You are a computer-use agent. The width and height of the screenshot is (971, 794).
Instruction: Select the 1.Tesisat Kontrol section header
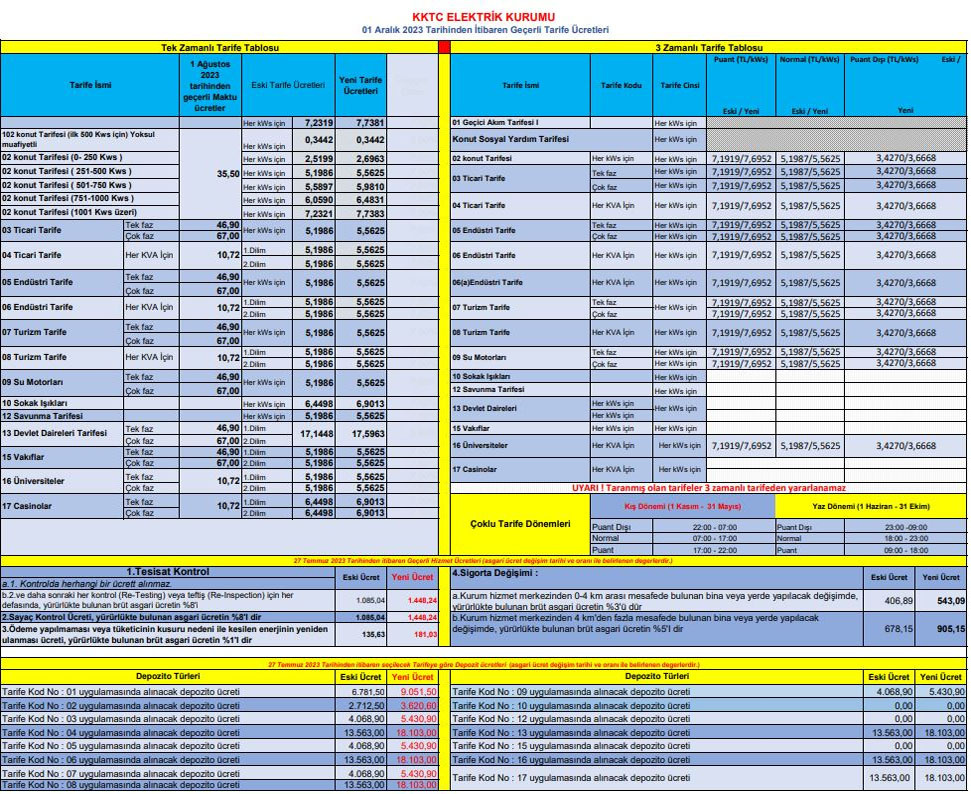click(x=165, y=572)
